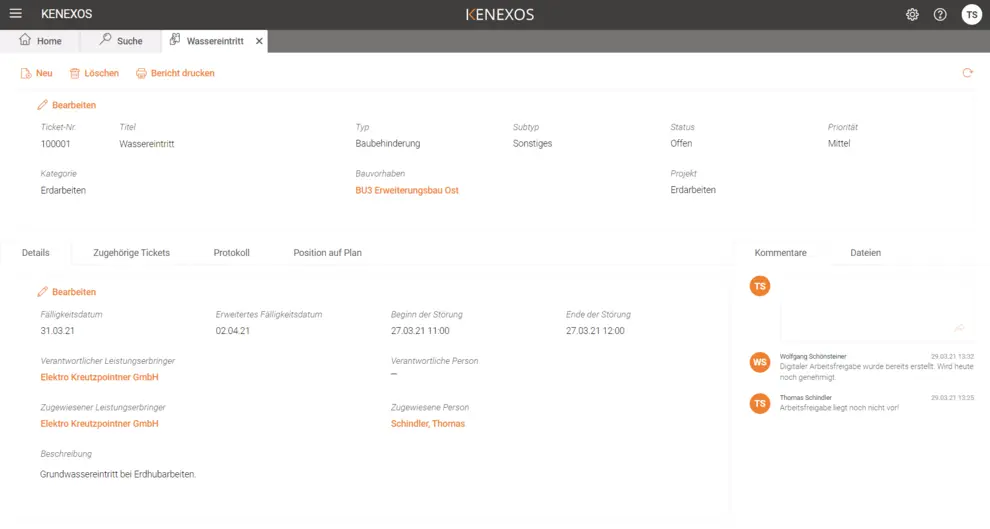Click the refresh icon at right
This screenshot has width=990, height=529.
click(967, 73)
